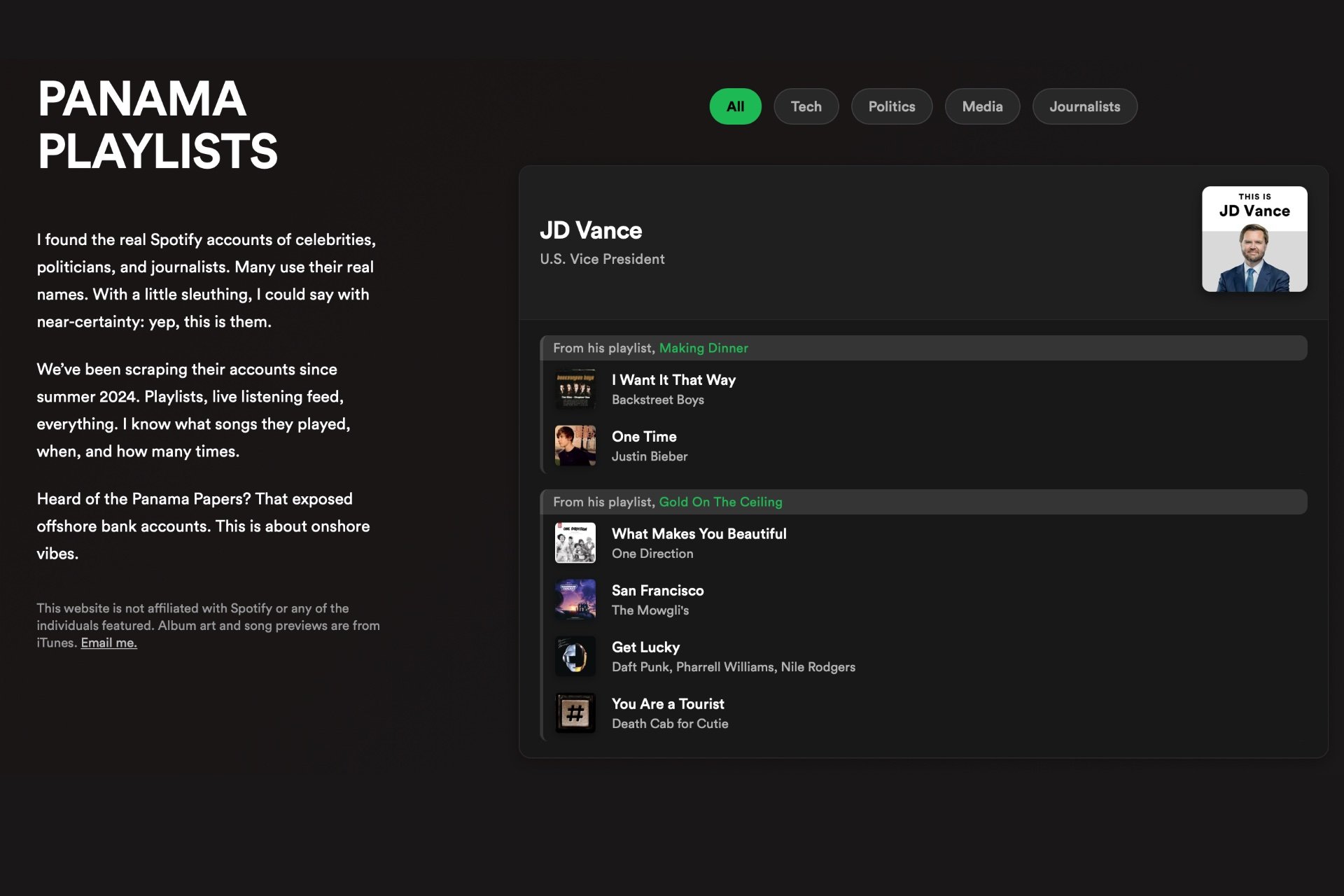Image resolution: width=1344 pixels, height=896 pixels.
Task: Click the Get Lucky helmet album art
Action: 575,657
